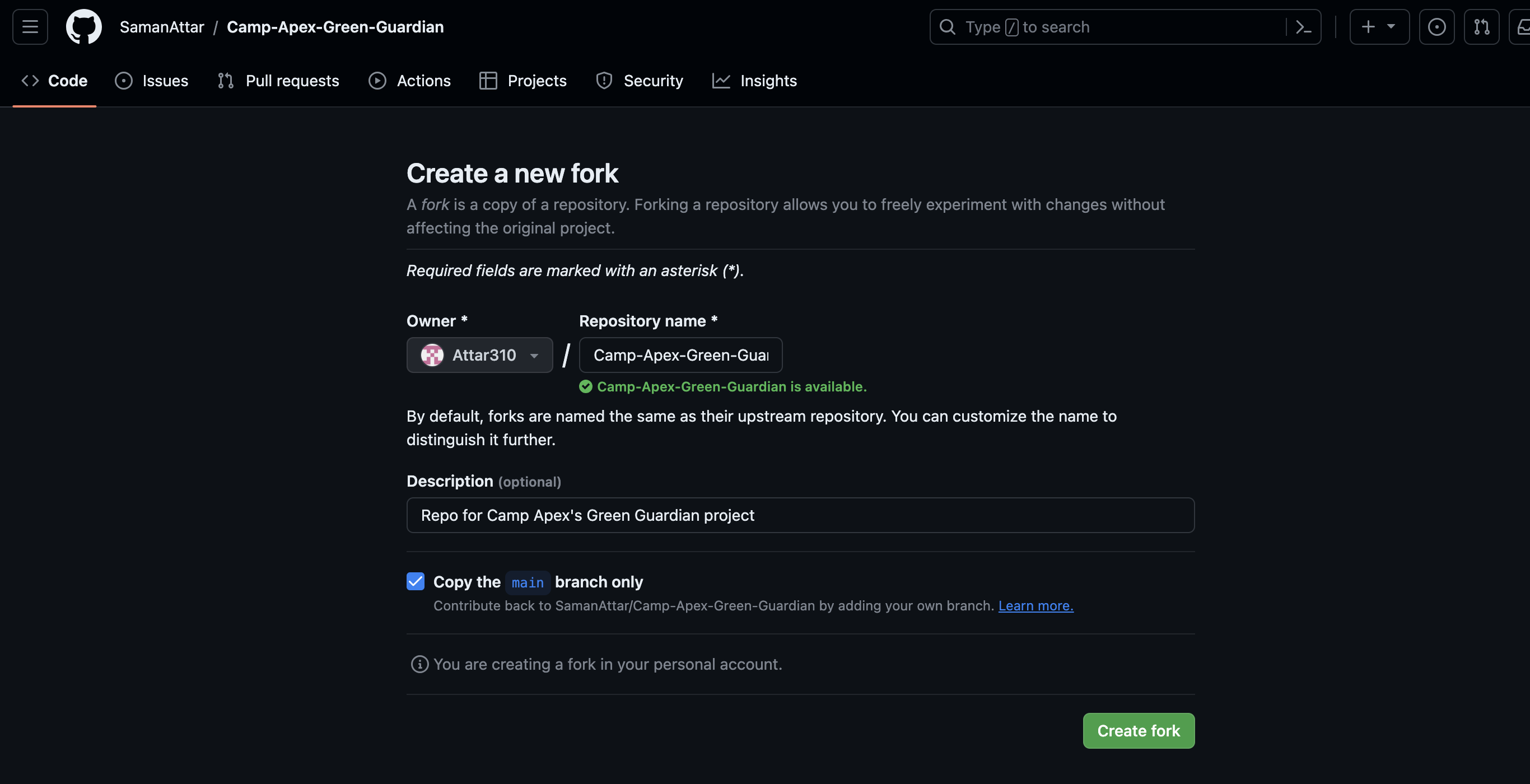1530x784 pixels.
Task: Switch to the Code tab
Action: 54,81
